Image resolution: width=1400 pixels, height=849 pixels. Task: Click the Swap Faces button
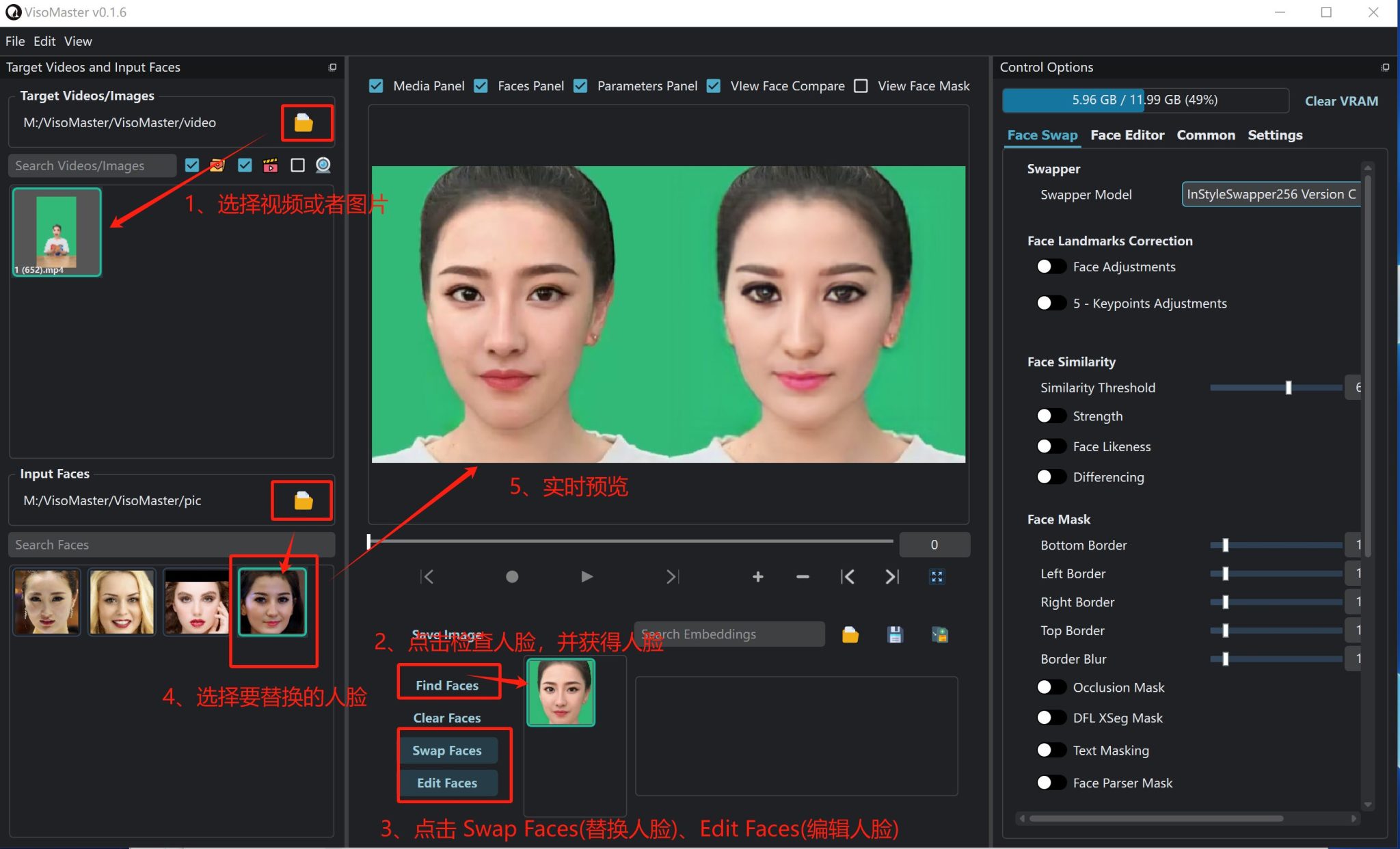447,751
